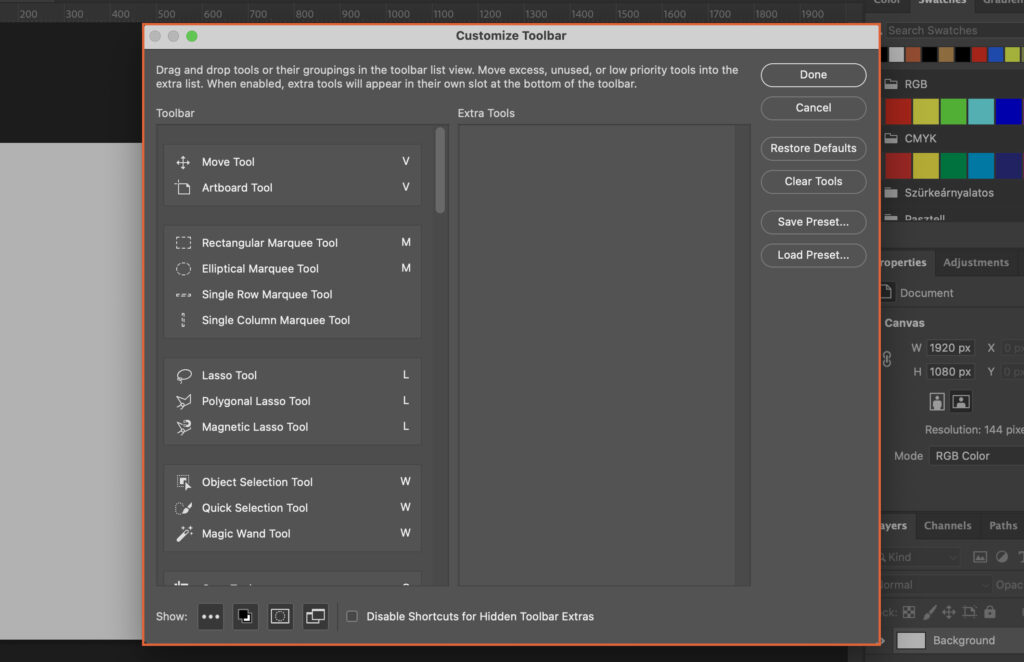Viewport: 1024px width, 662px height.
Task: Toggle Quick Mask visibility in Show row
Action: 280,616
